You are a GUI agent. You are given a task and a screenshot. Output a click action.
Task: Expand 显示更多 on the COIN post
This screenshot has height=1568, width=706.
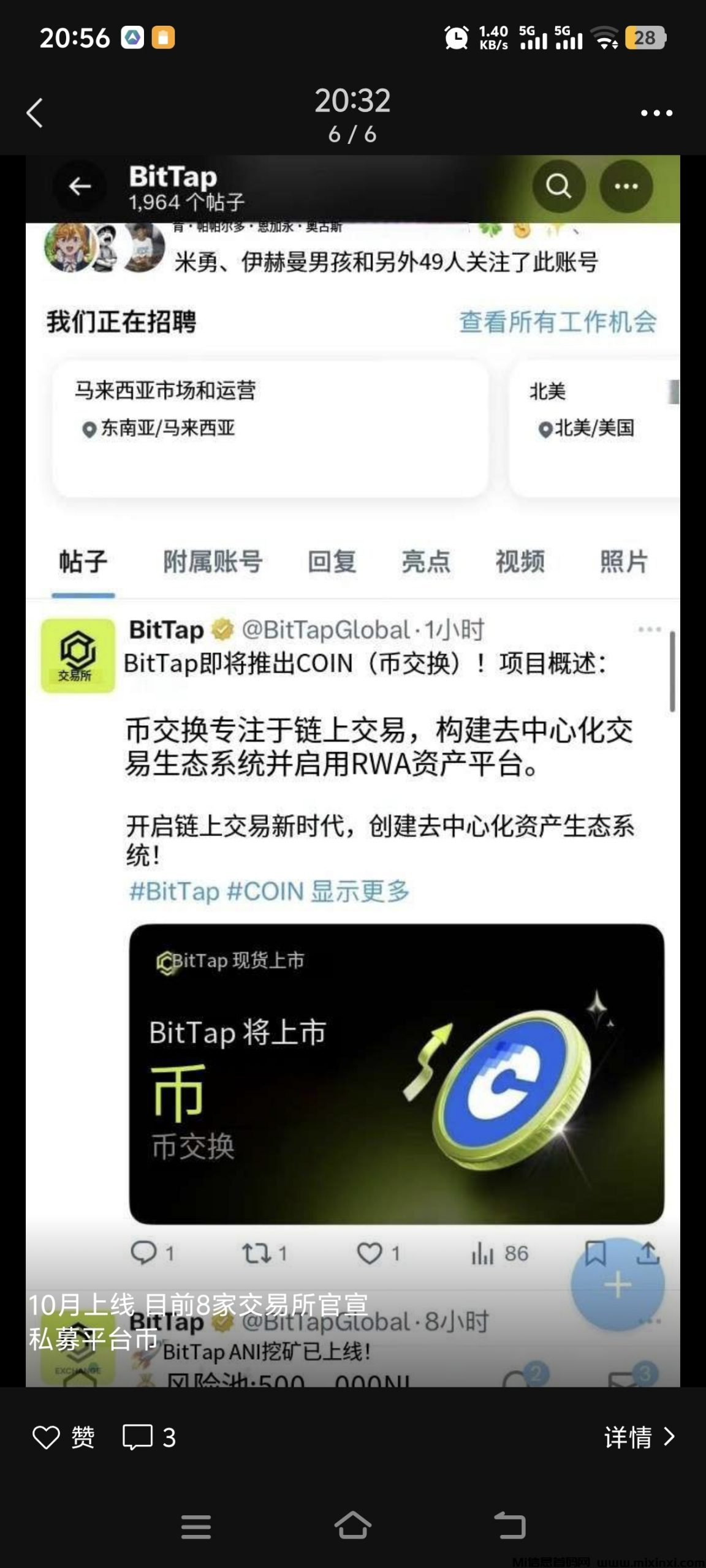[360, 891]
